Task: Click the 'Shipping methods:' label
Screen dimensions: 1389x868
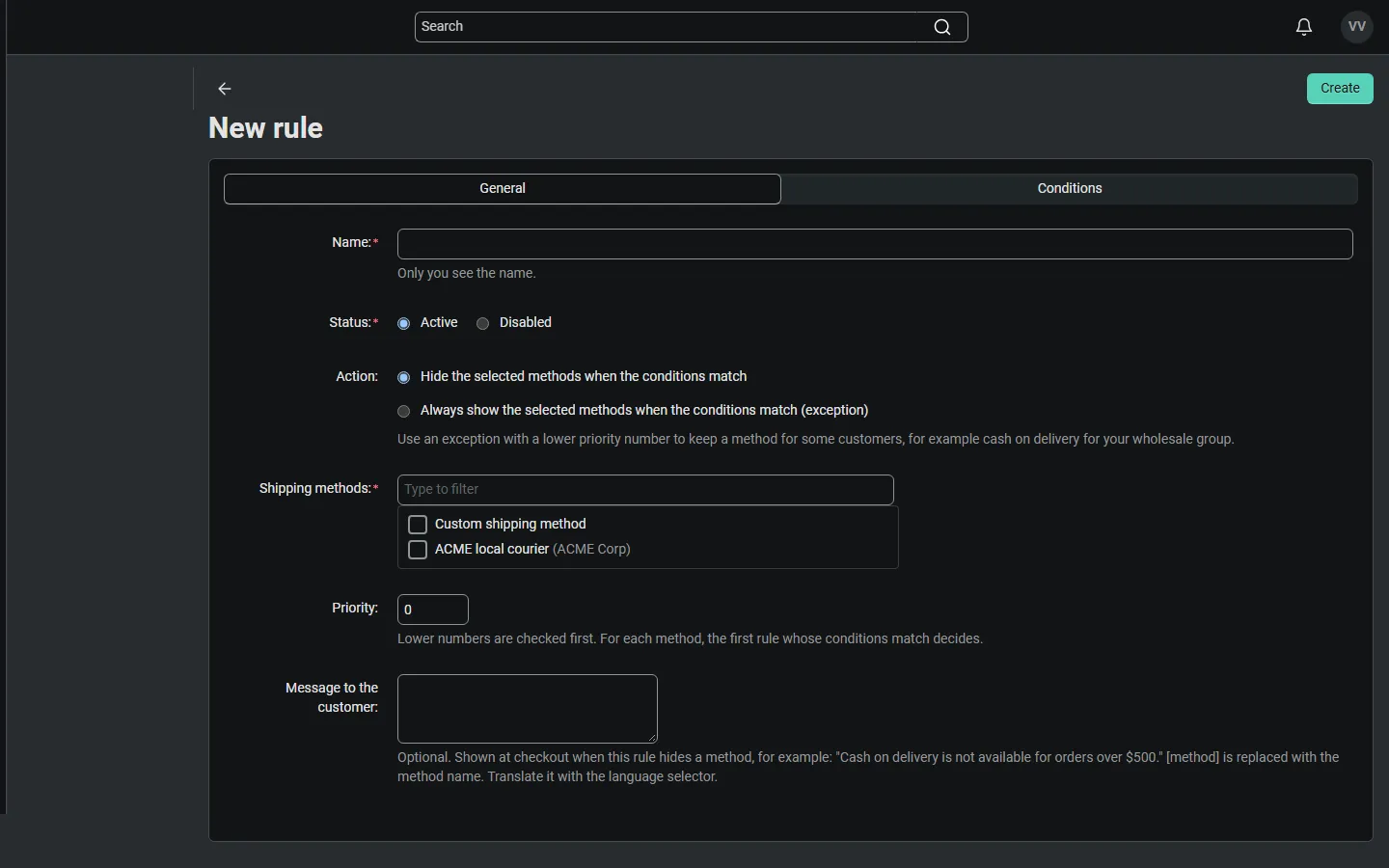Action: point(318,489)
